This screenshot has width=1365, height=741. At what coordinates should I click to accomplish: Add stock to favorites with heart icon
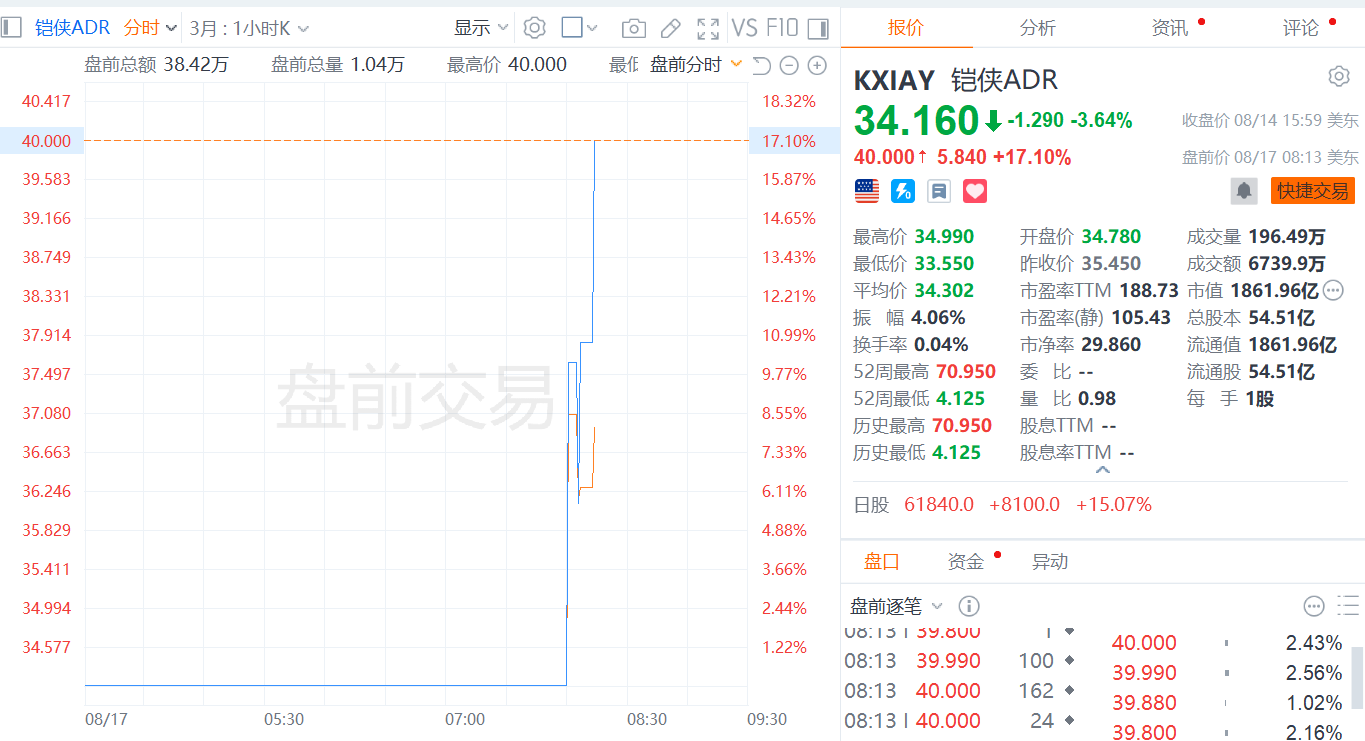pyautogui.click(x=975, y=191)
